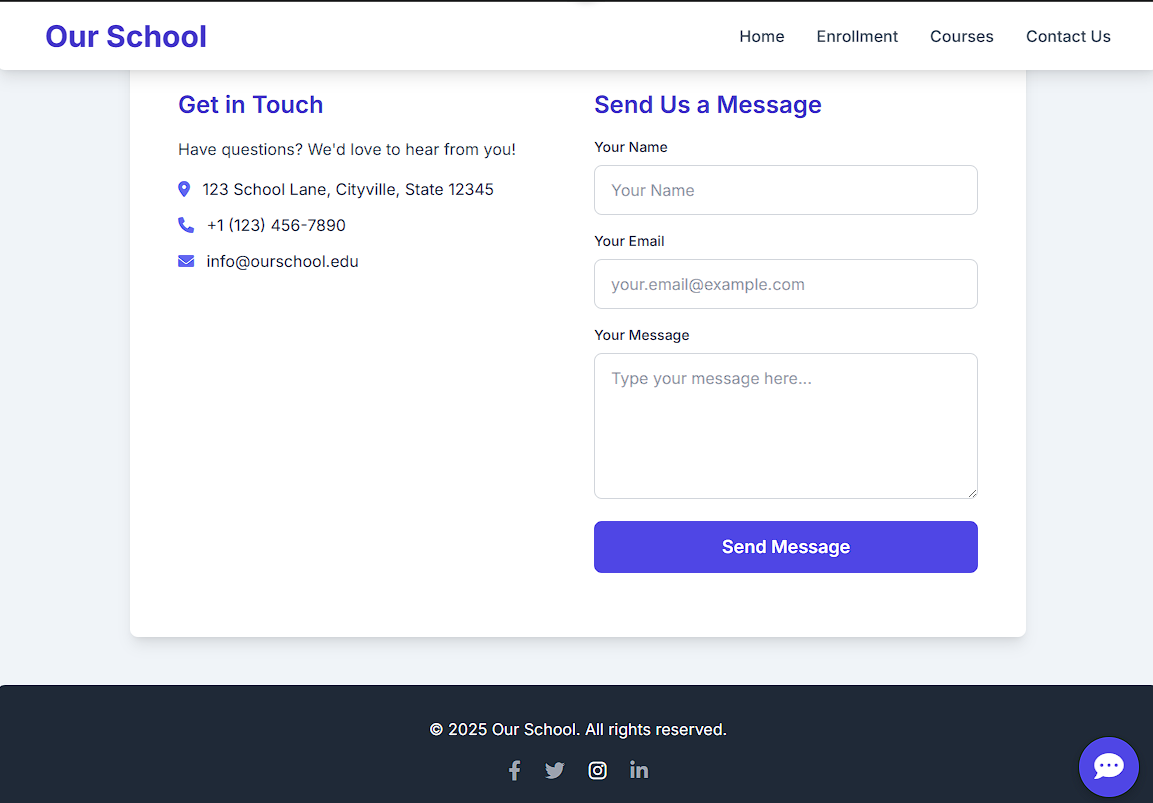
Task: Click the Facebook icon in footer
Action: click(x=514, y=770)
